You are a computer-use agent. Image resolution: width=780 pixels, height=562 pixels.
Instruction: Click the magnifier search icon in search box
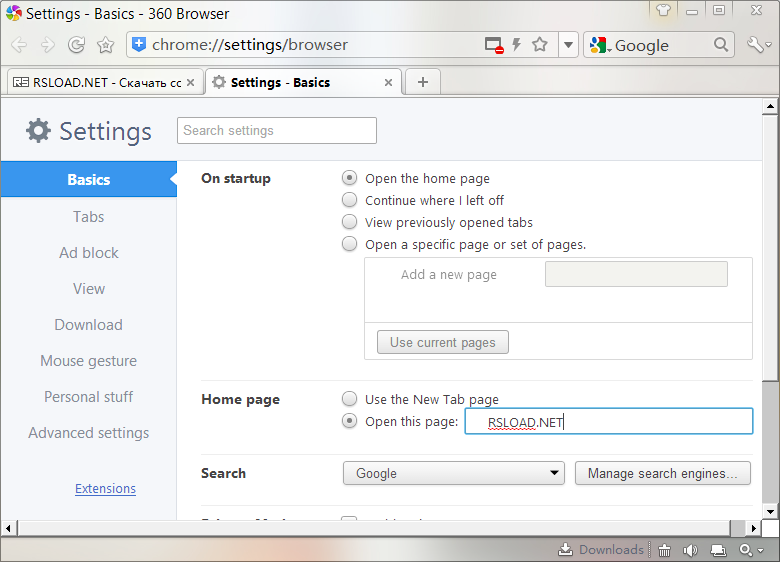[721, 45]
